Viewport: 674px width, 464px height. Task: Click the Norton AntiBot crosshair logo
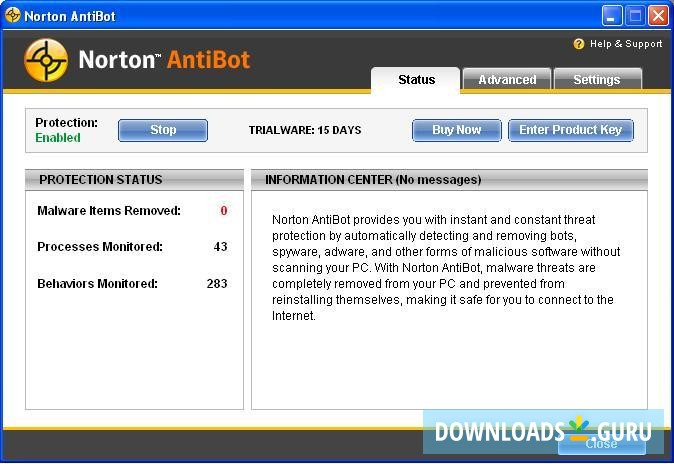point(46,60)
